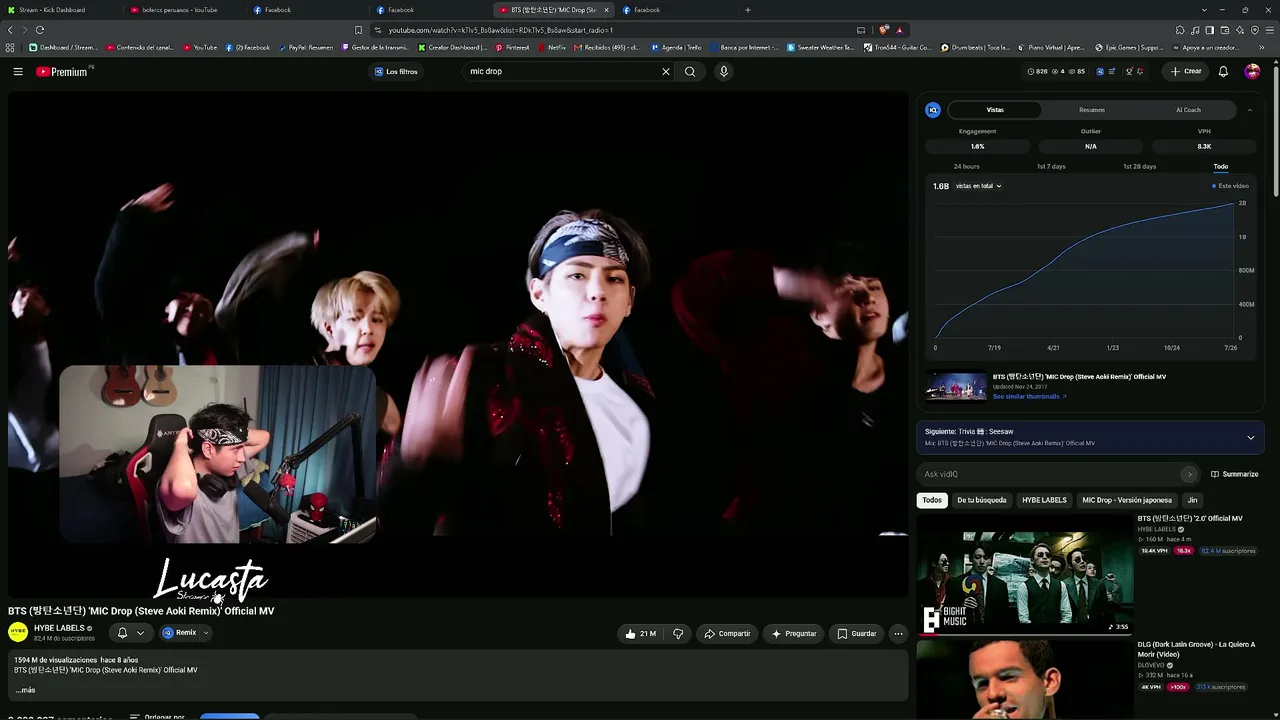This screenshot has height=720, width=1280.
Task: Like the video with thumbs up
Action: coord(640,633)
